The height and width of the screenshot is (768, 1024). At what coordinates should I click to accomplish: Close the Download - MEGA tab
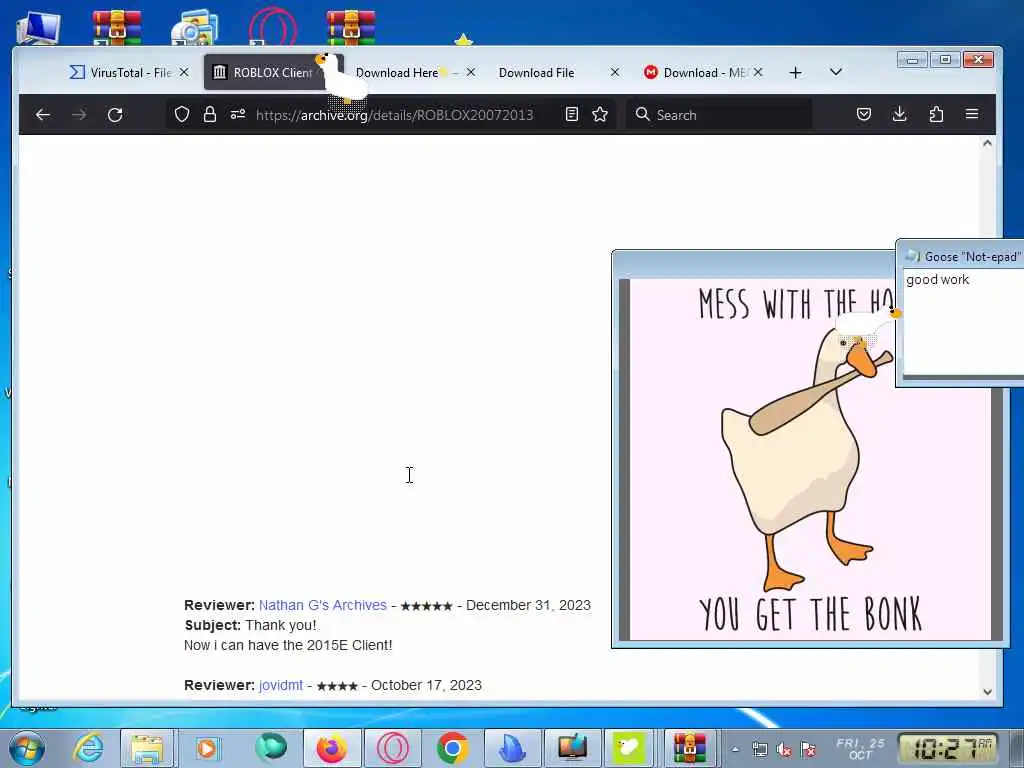758,72
